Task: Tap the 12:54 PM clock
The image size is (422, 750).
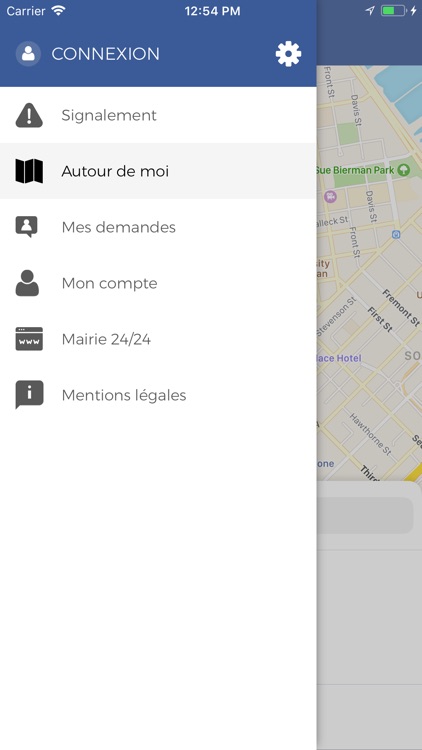Action: (x=212, y=11)
